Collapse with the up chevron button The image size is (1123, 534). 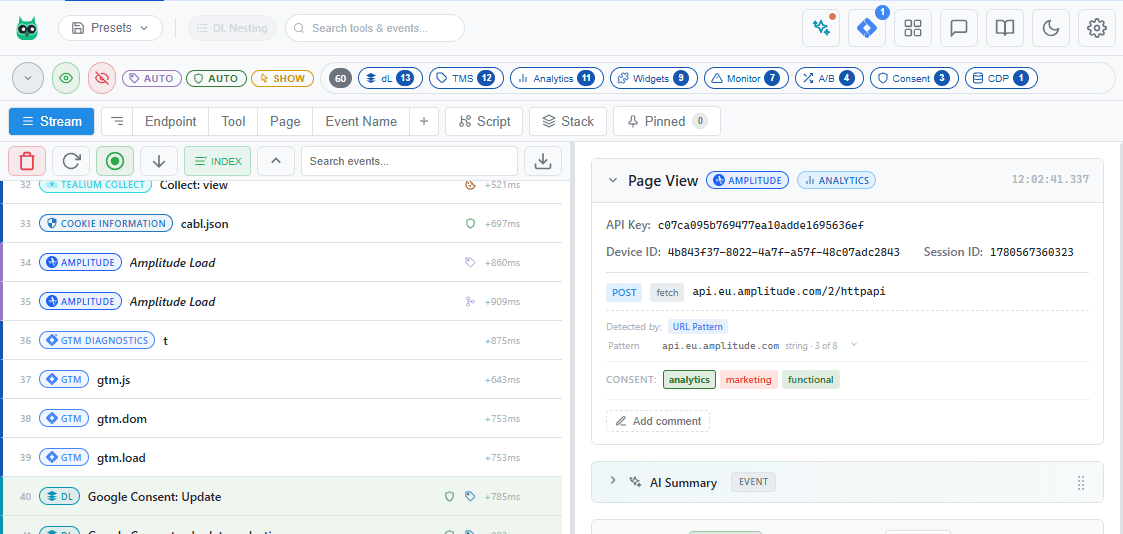pos(276,161)
